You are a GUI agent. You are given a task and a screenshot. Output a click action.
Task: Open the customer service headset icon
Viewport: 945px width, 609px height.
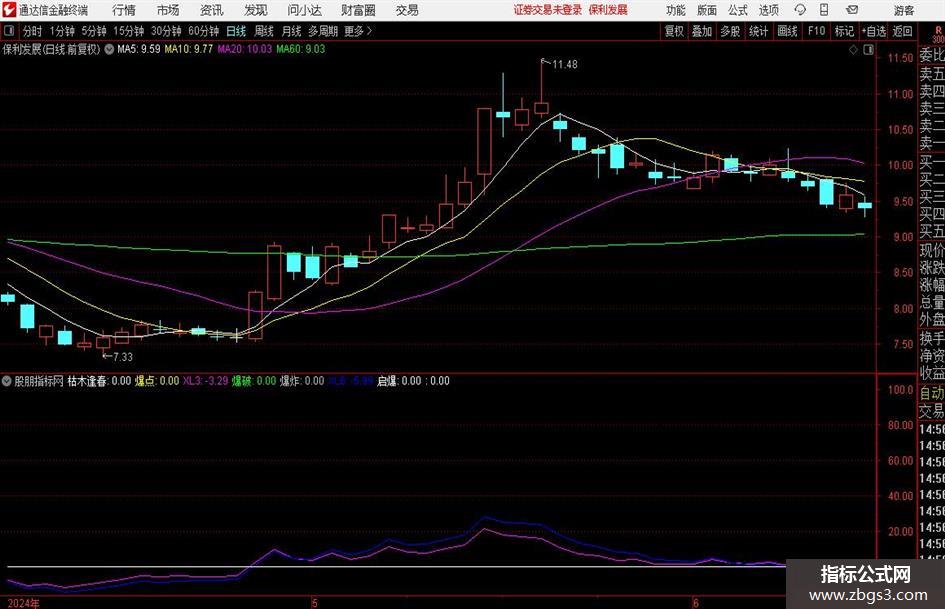[x=800, y=10]
